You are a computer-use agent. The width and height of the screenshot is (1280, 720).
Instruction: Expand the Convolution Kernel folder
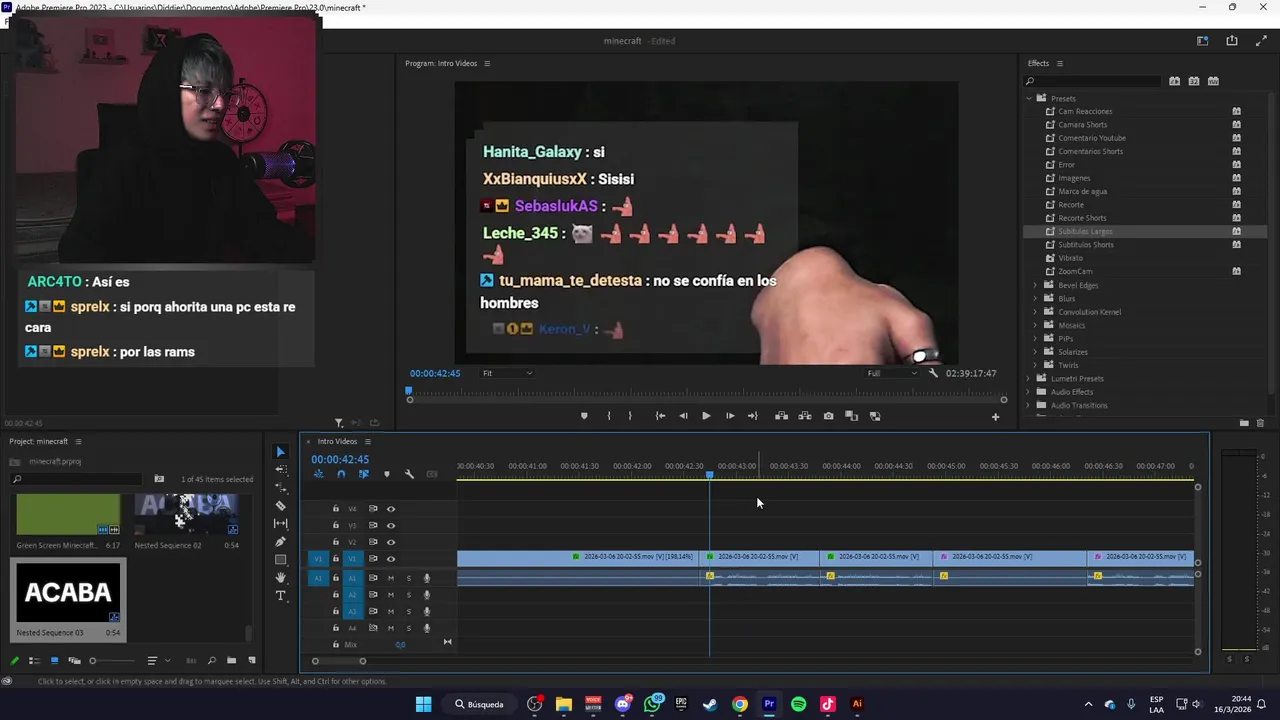coord(1035,312)
